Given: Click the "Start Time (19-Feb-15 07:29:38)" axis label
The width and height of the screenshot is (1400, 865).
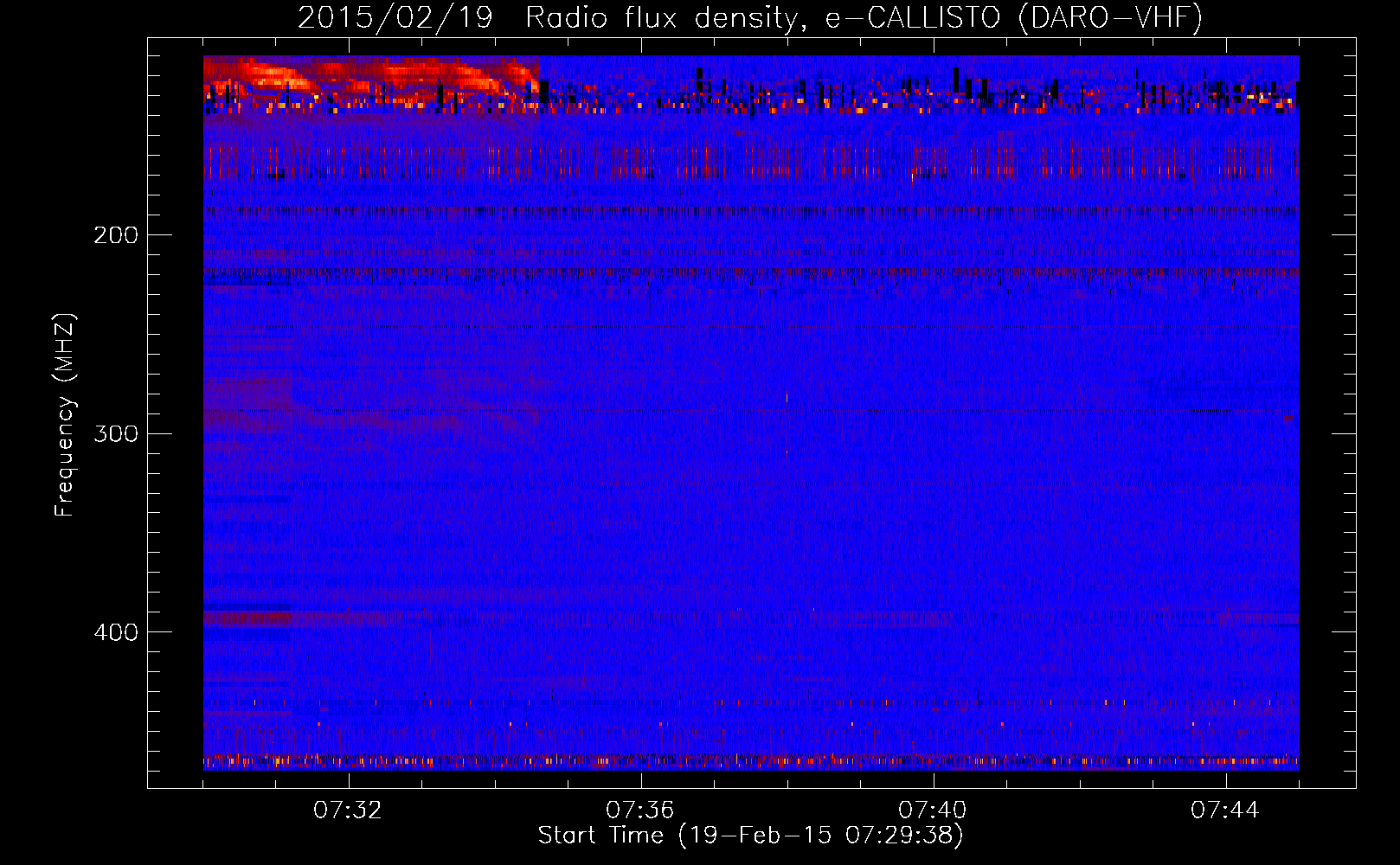Looking at the screenshot, I should click(x=750, y=835).
